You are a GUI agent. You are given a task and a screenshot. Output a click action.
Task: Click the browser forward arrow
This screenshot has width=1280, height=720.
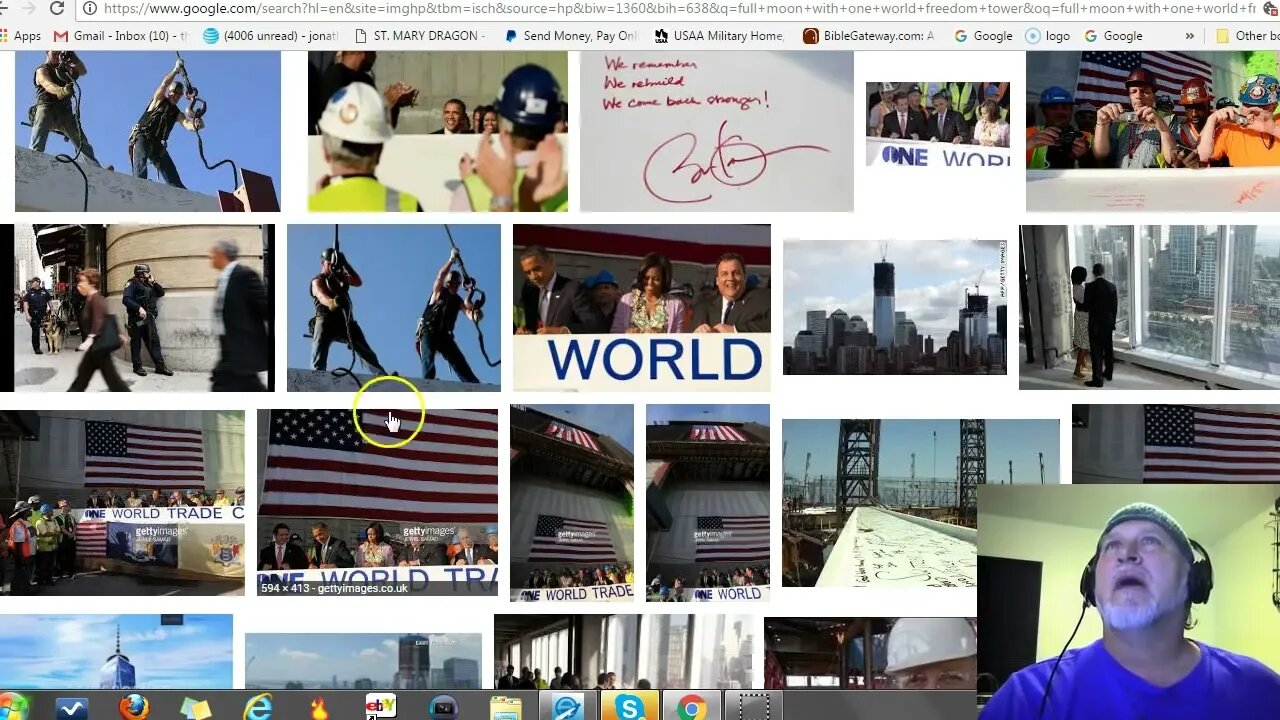tap(27, 8)
